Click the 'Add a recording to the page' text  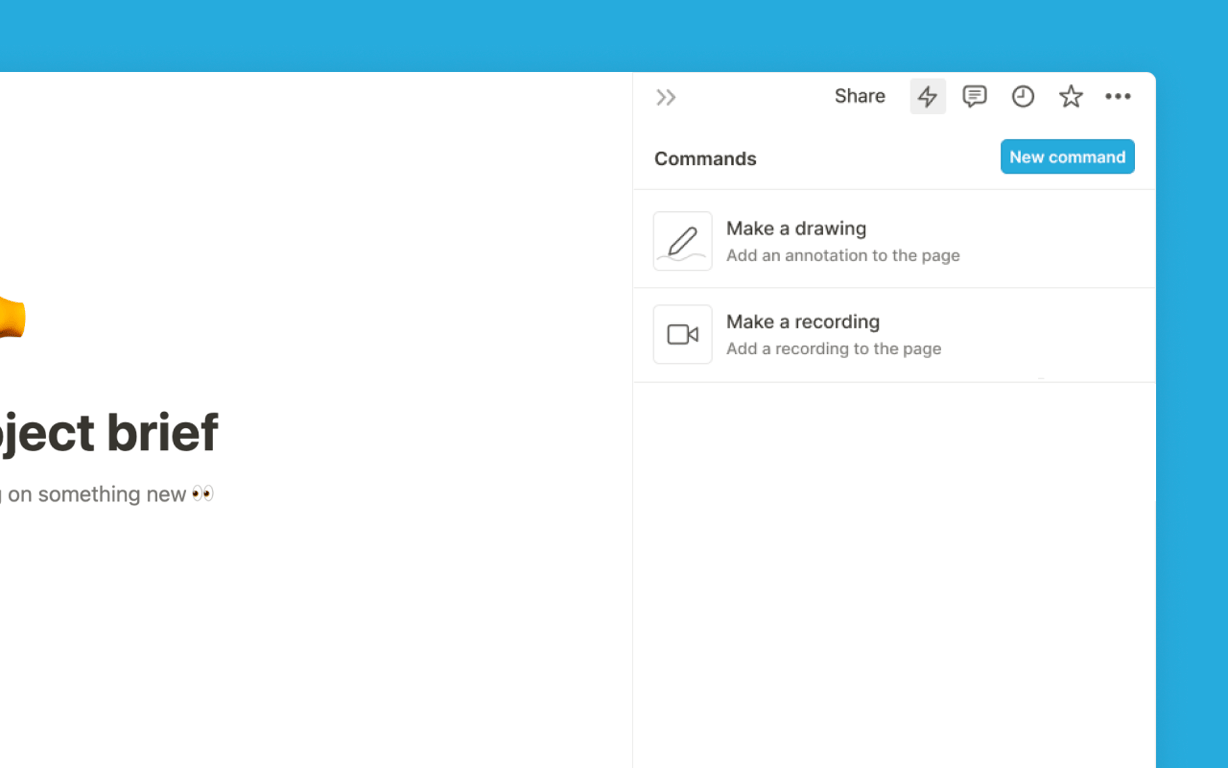tap(834, 349)
